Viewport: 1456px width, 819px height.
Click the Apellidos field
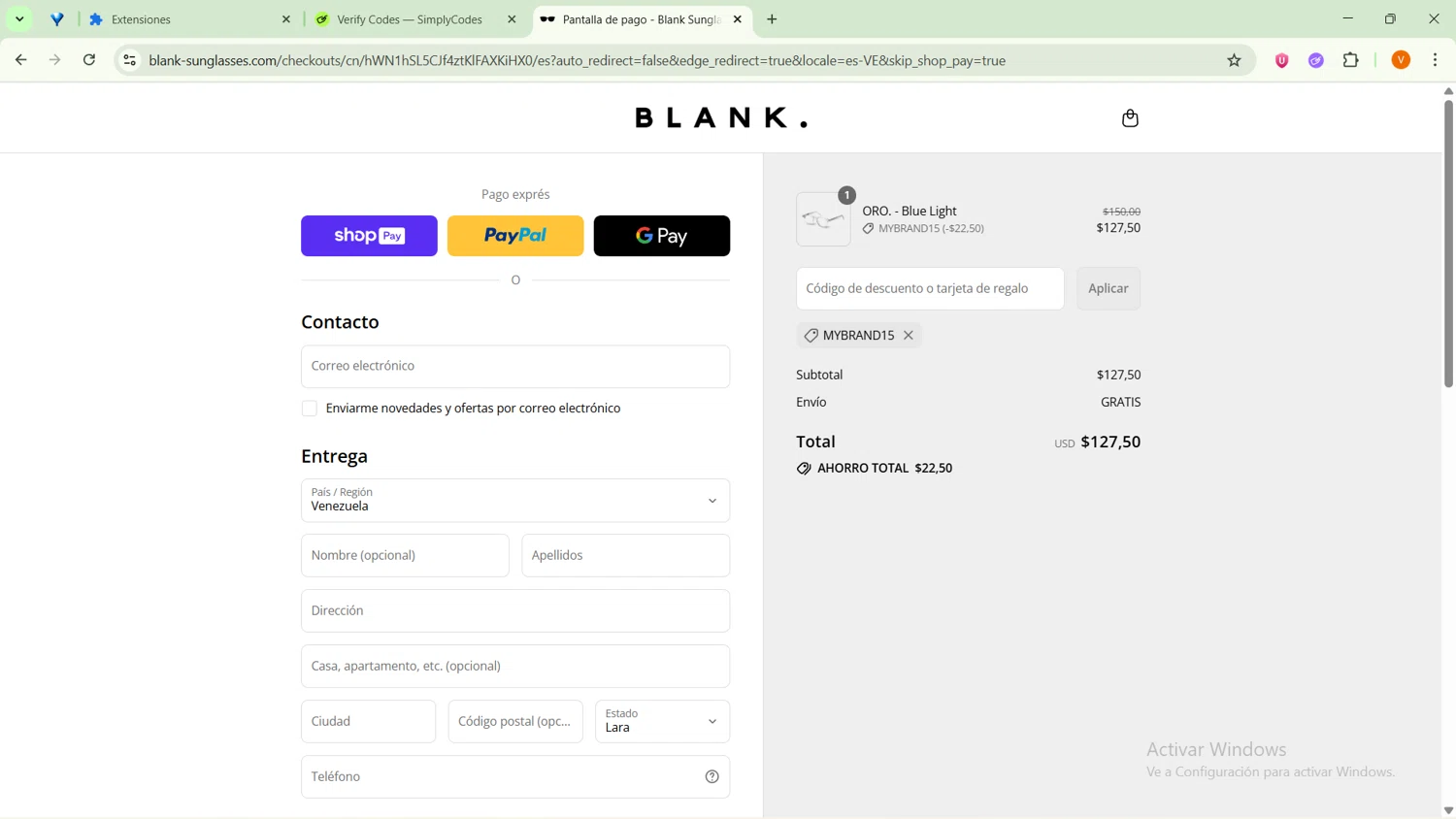625,556
